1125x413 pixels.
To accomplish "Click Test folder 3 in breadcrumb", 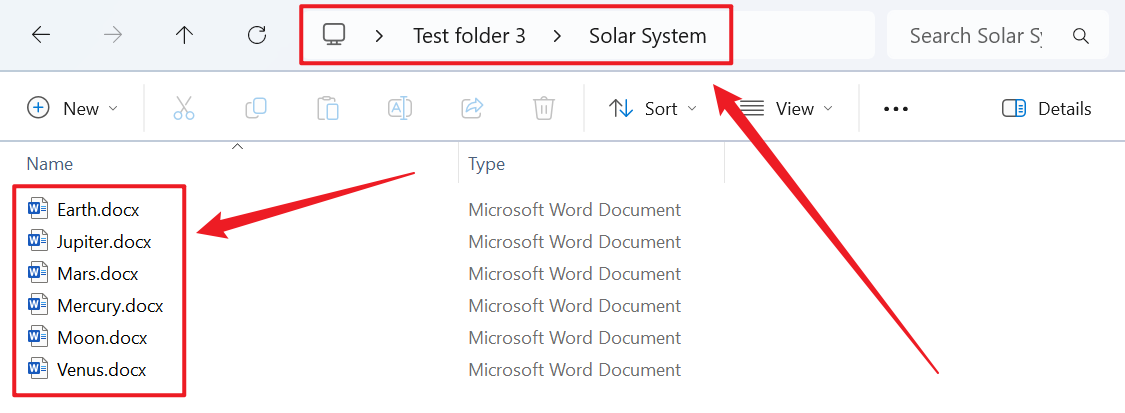I will coord(469,36).
